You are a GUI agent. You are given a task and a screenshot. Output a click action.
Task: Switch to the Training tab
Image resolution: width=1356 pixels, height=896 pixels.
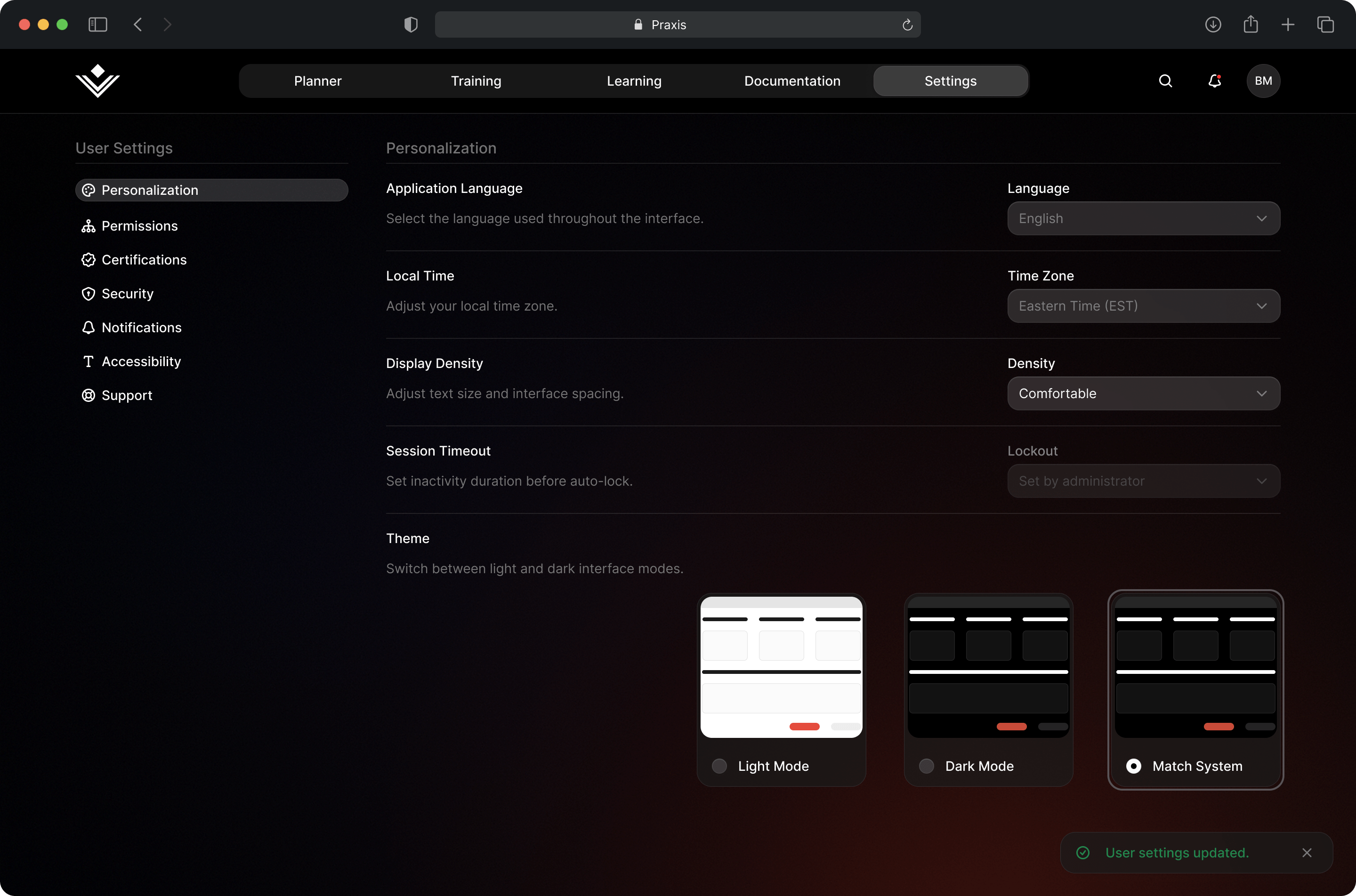click(476, 80)
